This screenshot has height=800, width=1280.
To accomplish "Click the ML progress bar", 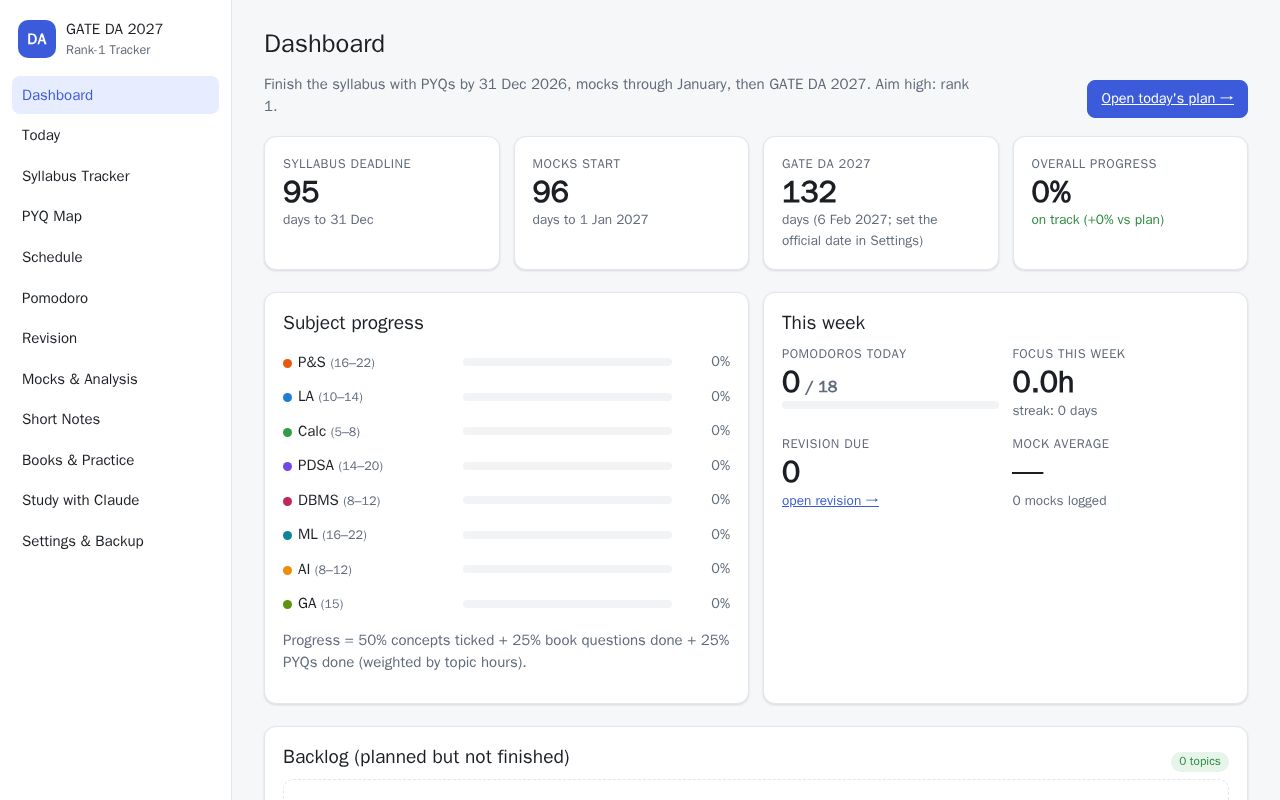I will pyautogui.click(x=567, y=535).
